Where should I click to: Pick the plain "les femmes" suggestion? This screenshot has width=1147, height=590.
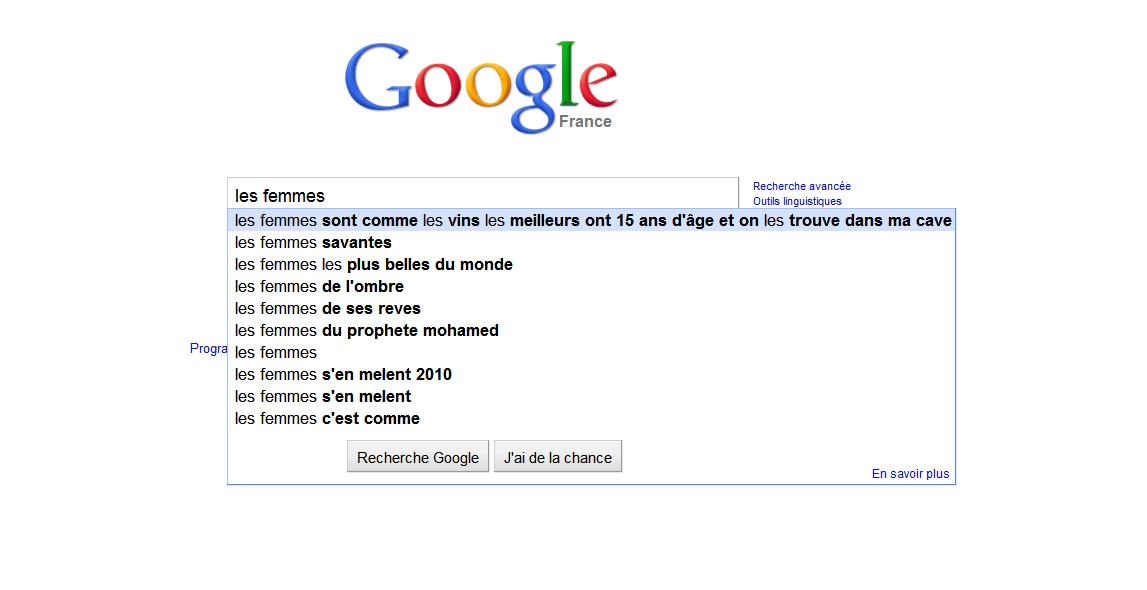point(276,352)
